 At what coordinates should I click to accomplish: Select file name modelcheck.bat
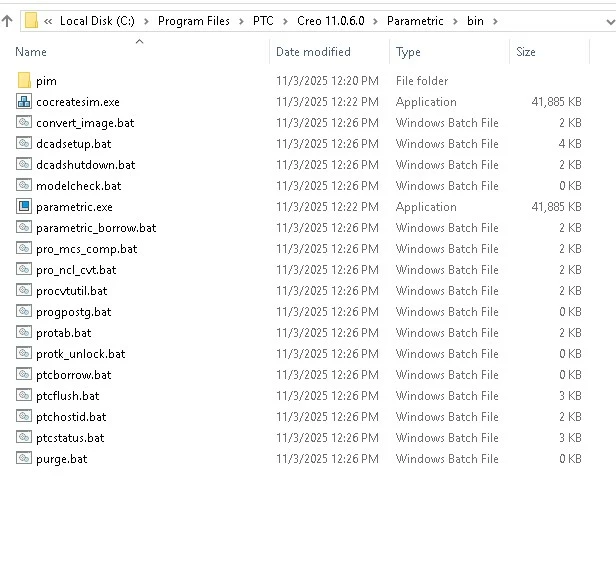click(79, 186)
